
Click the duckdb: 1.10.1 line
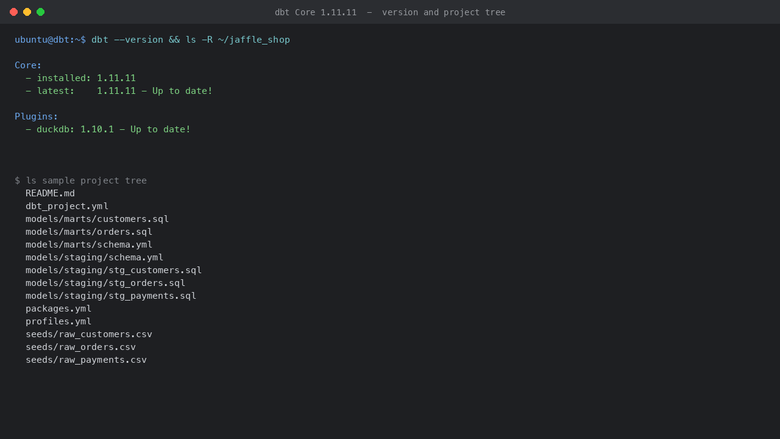108,129
